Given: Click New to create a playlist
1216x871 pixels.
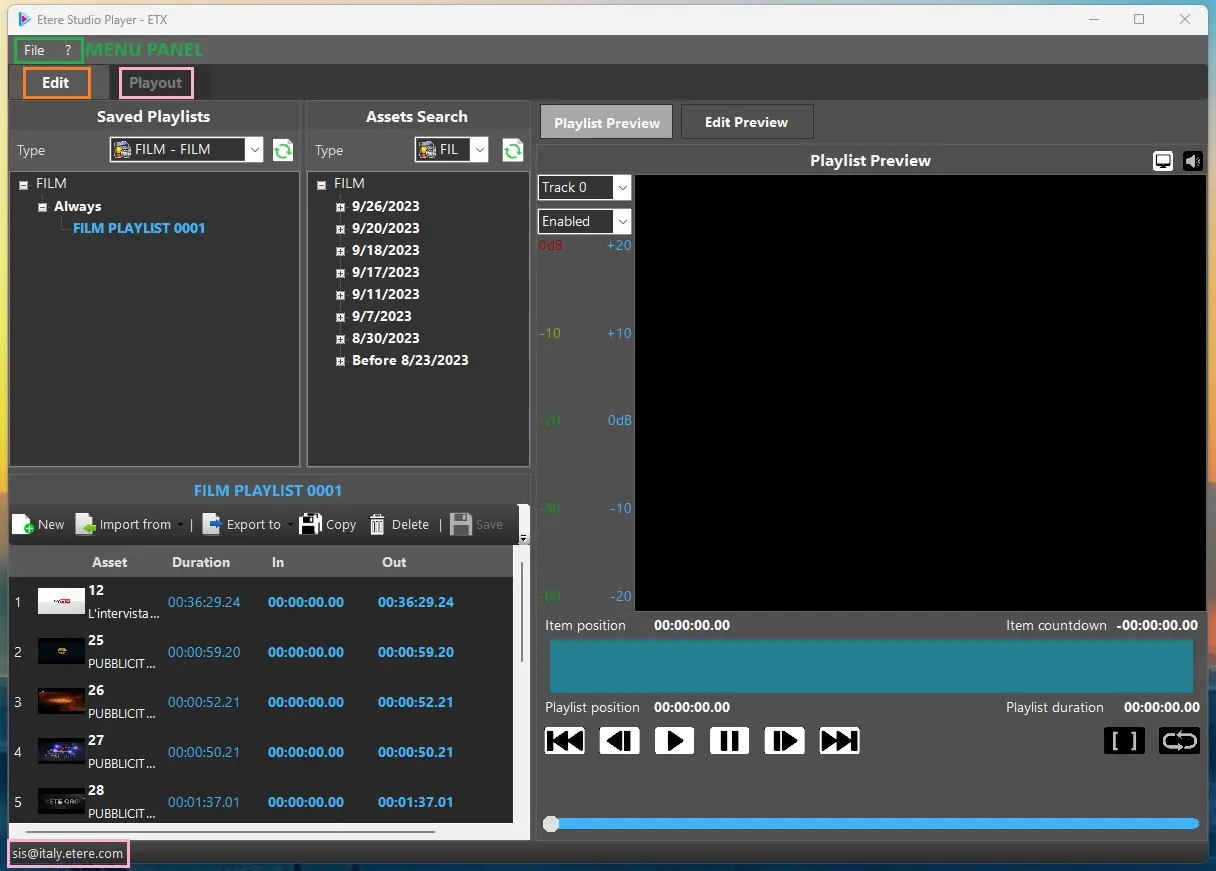Looking at the screenshot, I should tap(38, 524).
